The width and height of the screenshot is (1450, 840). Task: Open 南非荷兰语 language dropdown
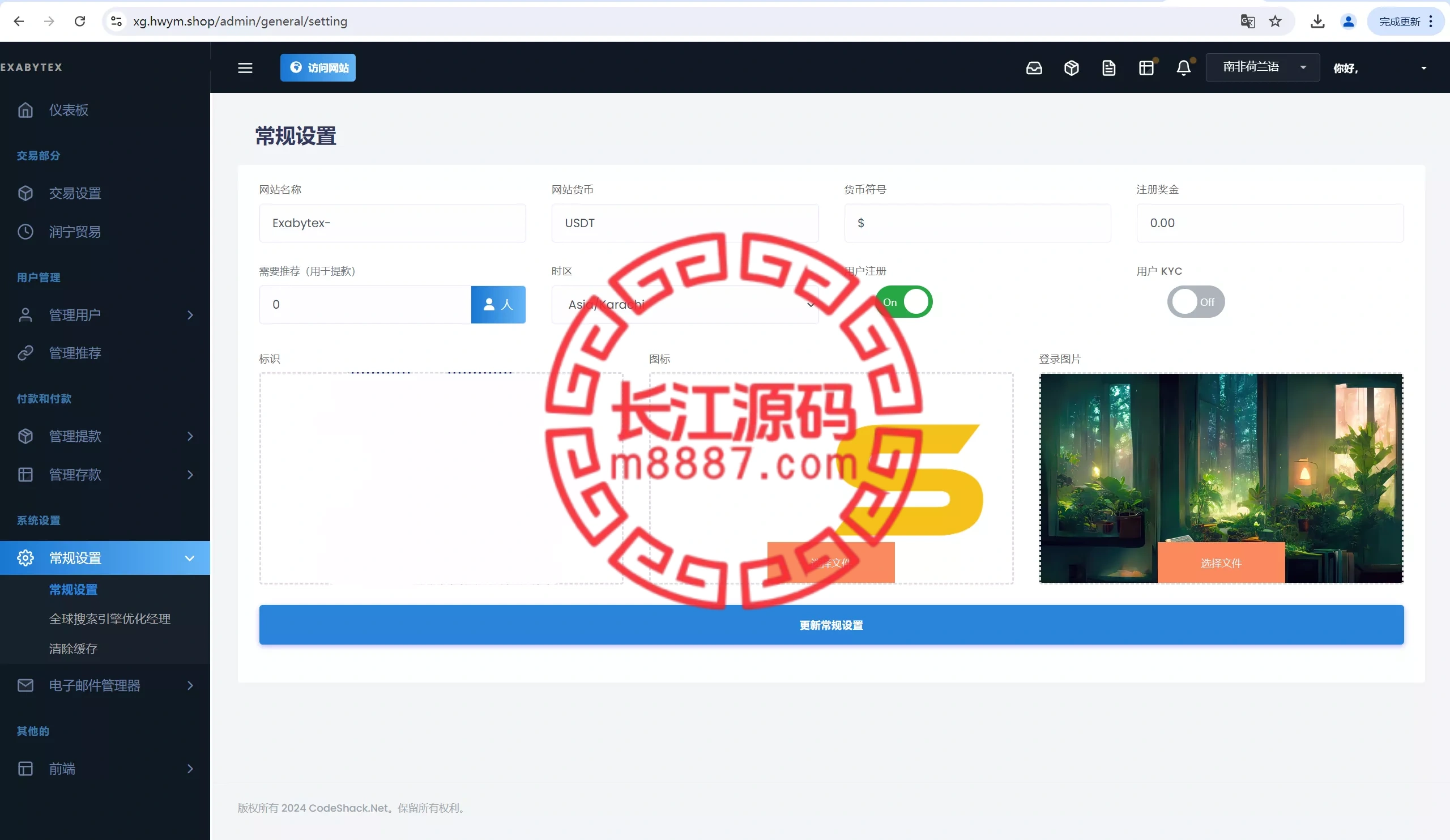1263,67
